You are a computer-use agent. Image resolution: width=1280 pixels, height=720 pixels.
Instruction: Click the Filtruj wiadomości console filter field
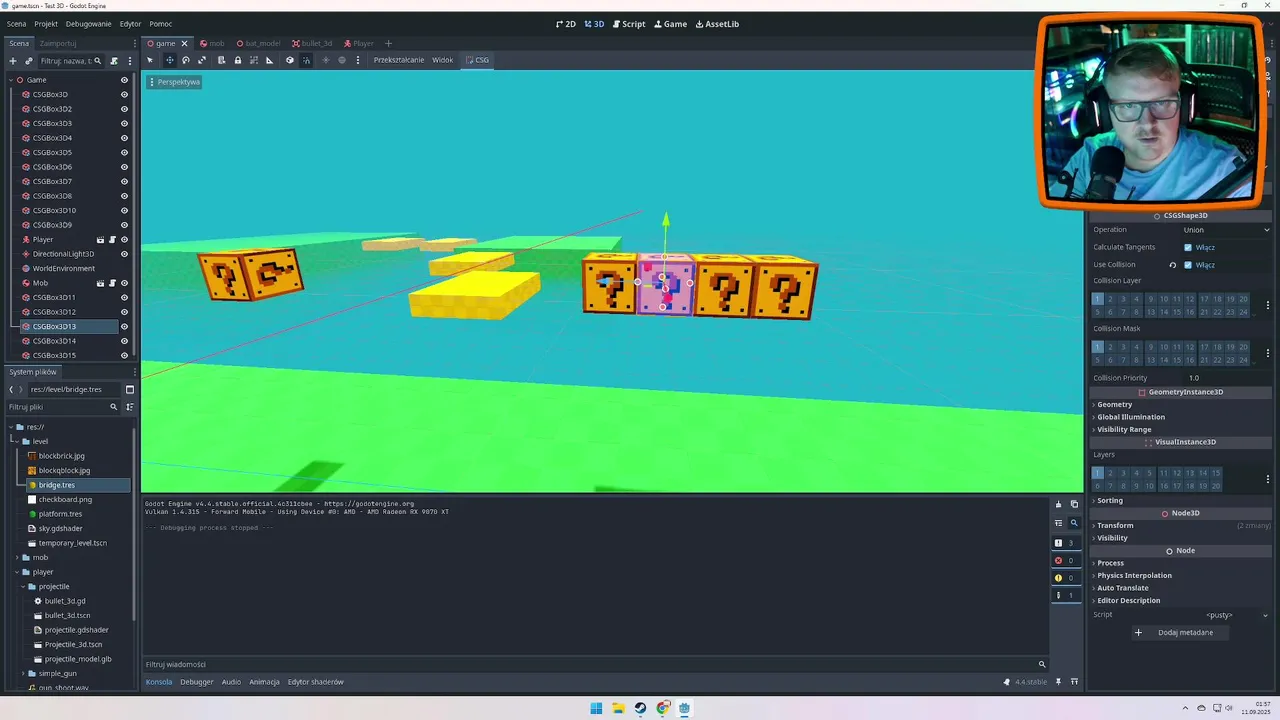coord(596,664)
